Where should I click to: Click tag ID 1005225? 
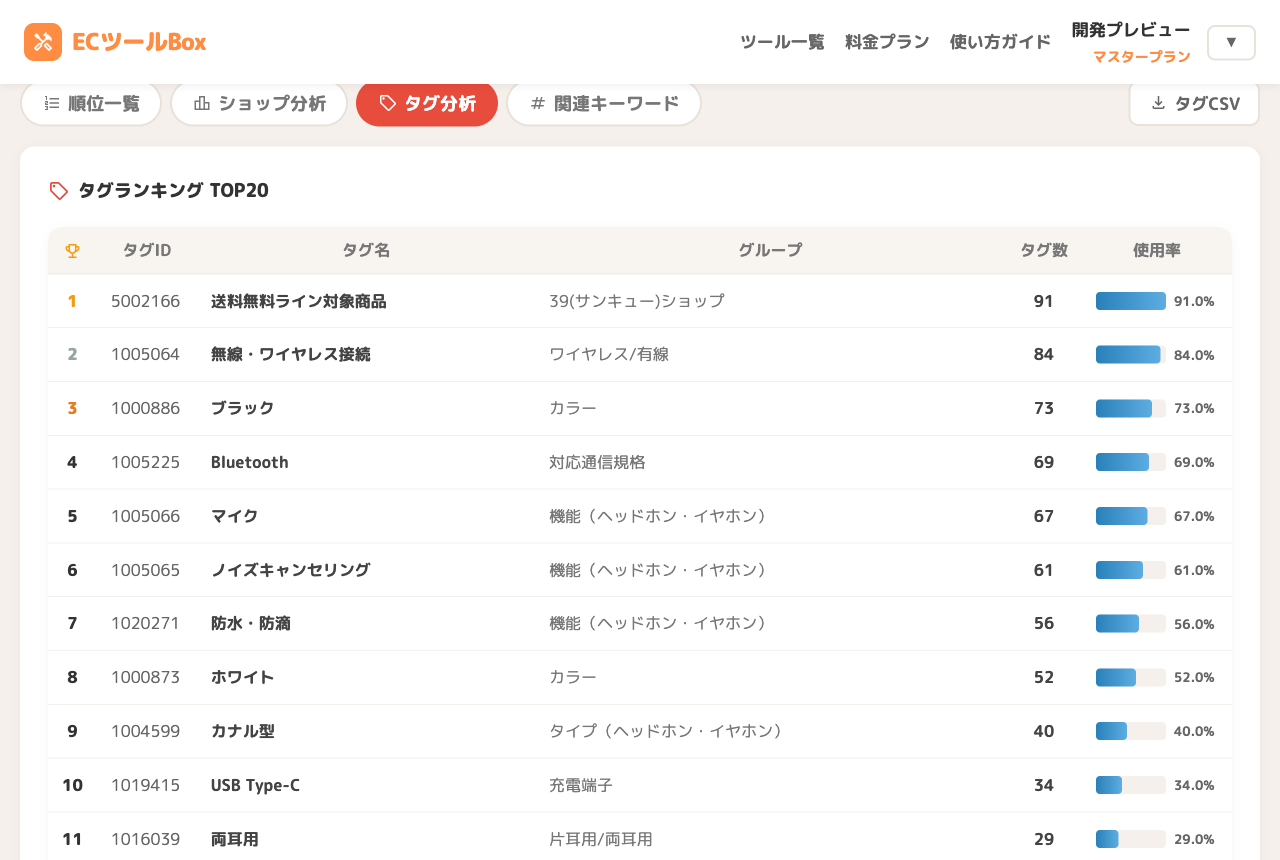(x=146, y=462)
